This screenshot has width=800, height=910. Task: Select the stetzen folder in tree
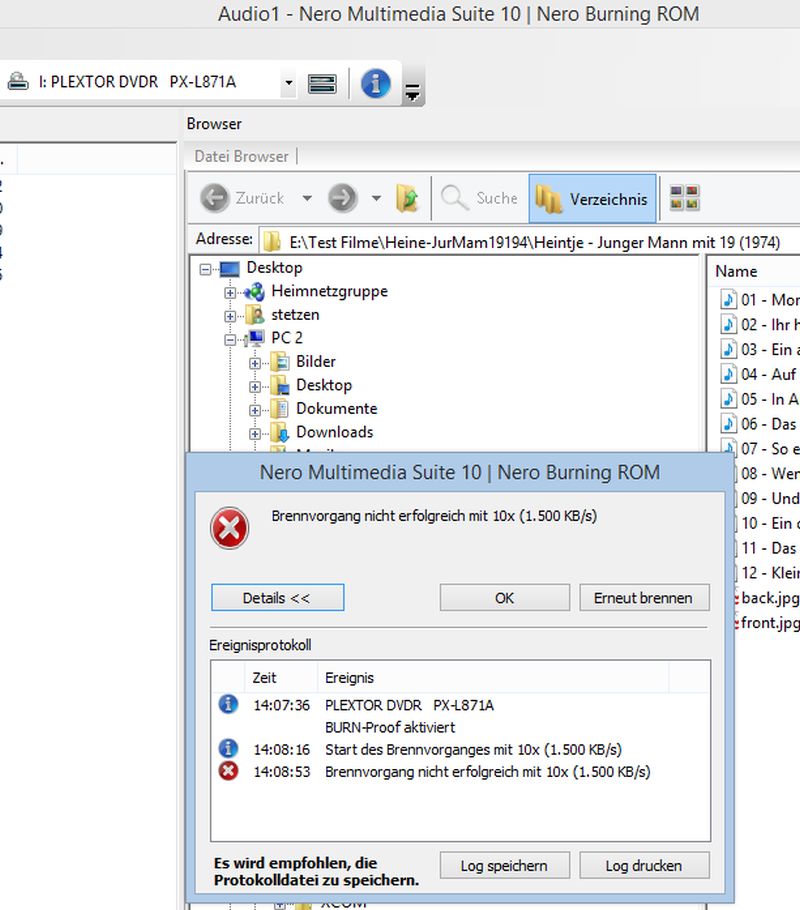(x=295, y=315)
